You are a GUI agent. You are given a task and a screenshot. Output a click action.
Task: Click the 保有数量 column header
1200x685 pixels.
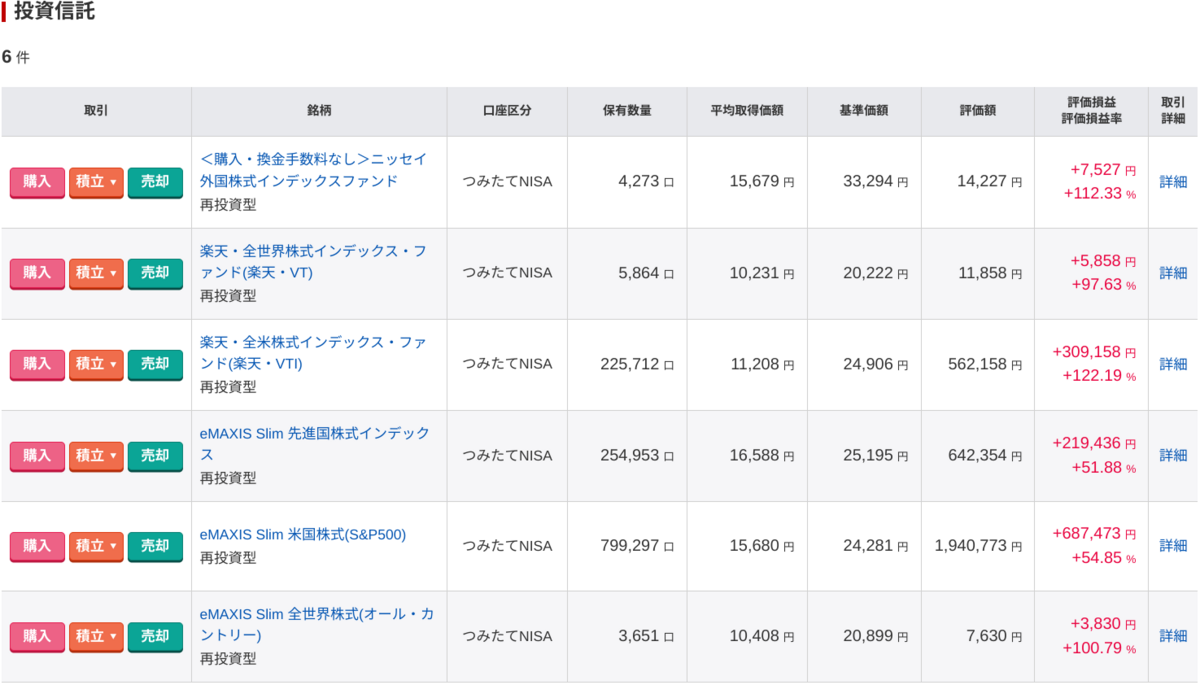[x=627, y=111]
